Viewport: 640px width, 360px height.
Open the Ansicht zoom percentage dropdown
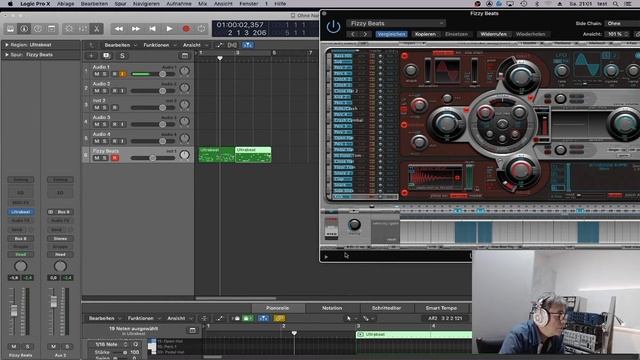pyautogui.click(x=617, y=34)
